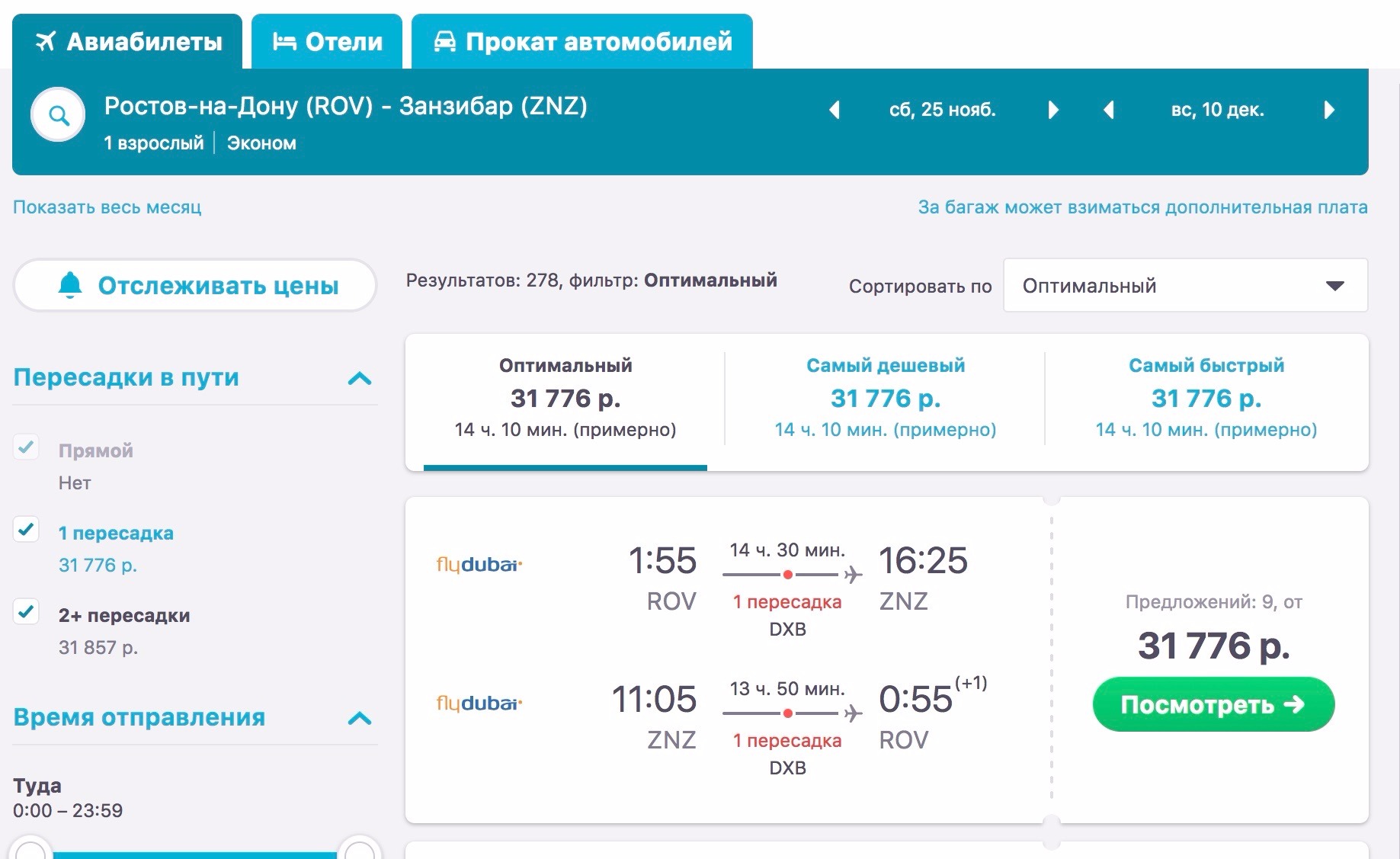Go to previous return date before 10 дек.
This screenshot has height=859, width=1400.
coord(1109,110)
